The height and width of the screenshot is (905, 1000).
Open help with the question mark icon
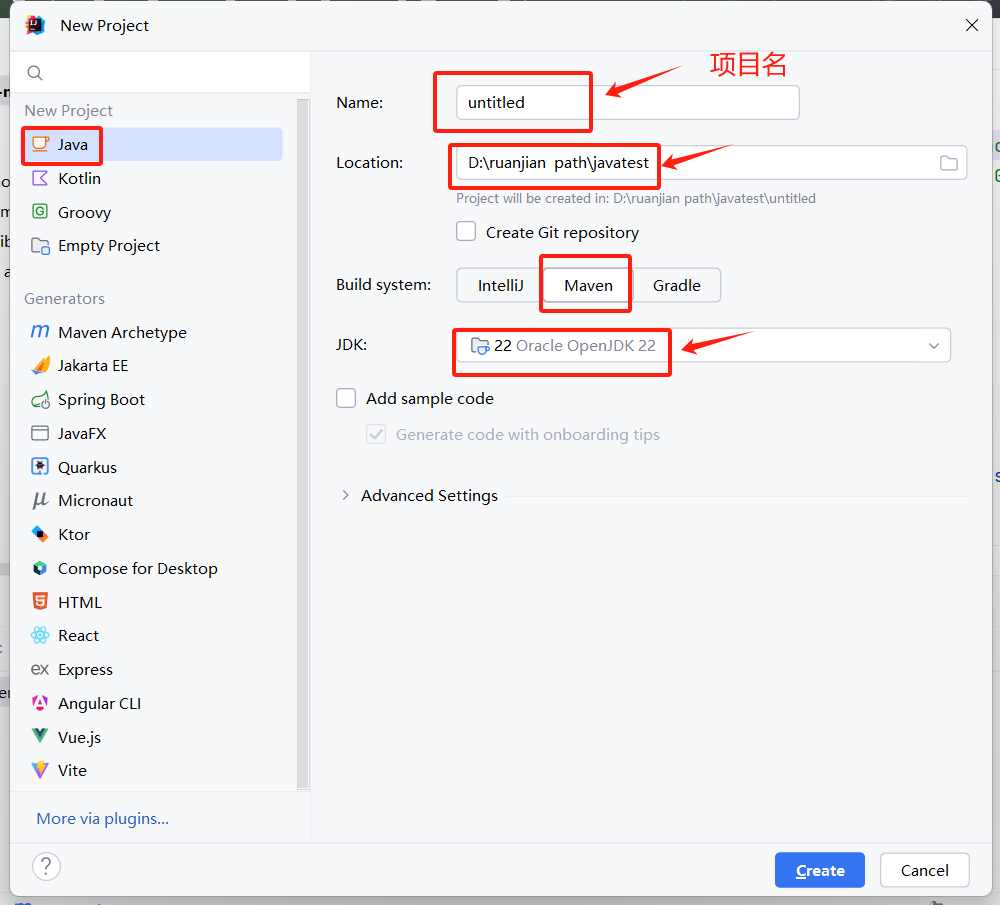point(47,866)
